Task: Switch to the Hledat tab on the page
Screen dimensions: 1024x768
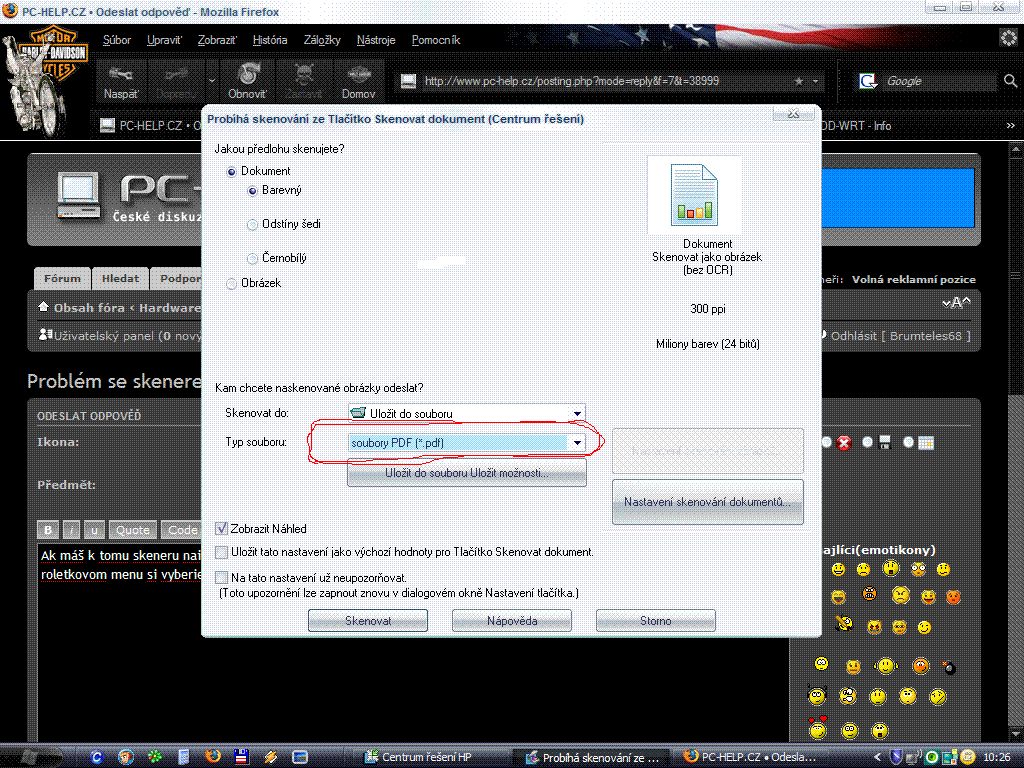Action: coord(121,278)
